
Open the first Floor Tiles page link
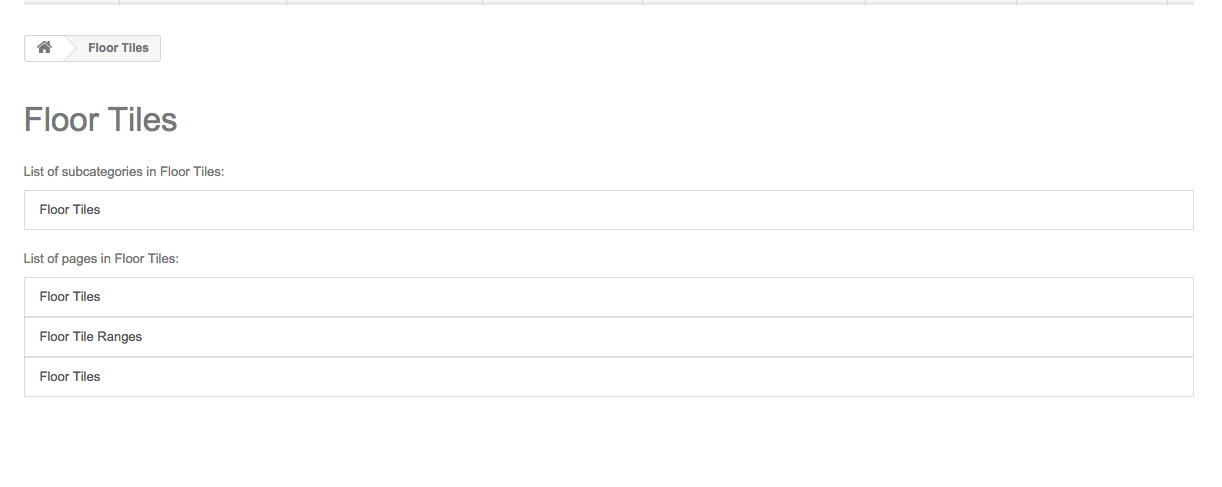pyautogui.click(x=70, y=297)
